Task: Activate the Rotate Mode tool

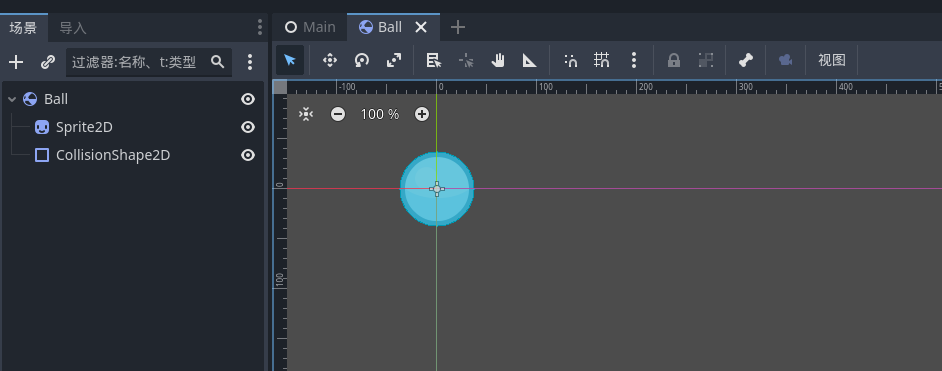Action: pos(362,60)
